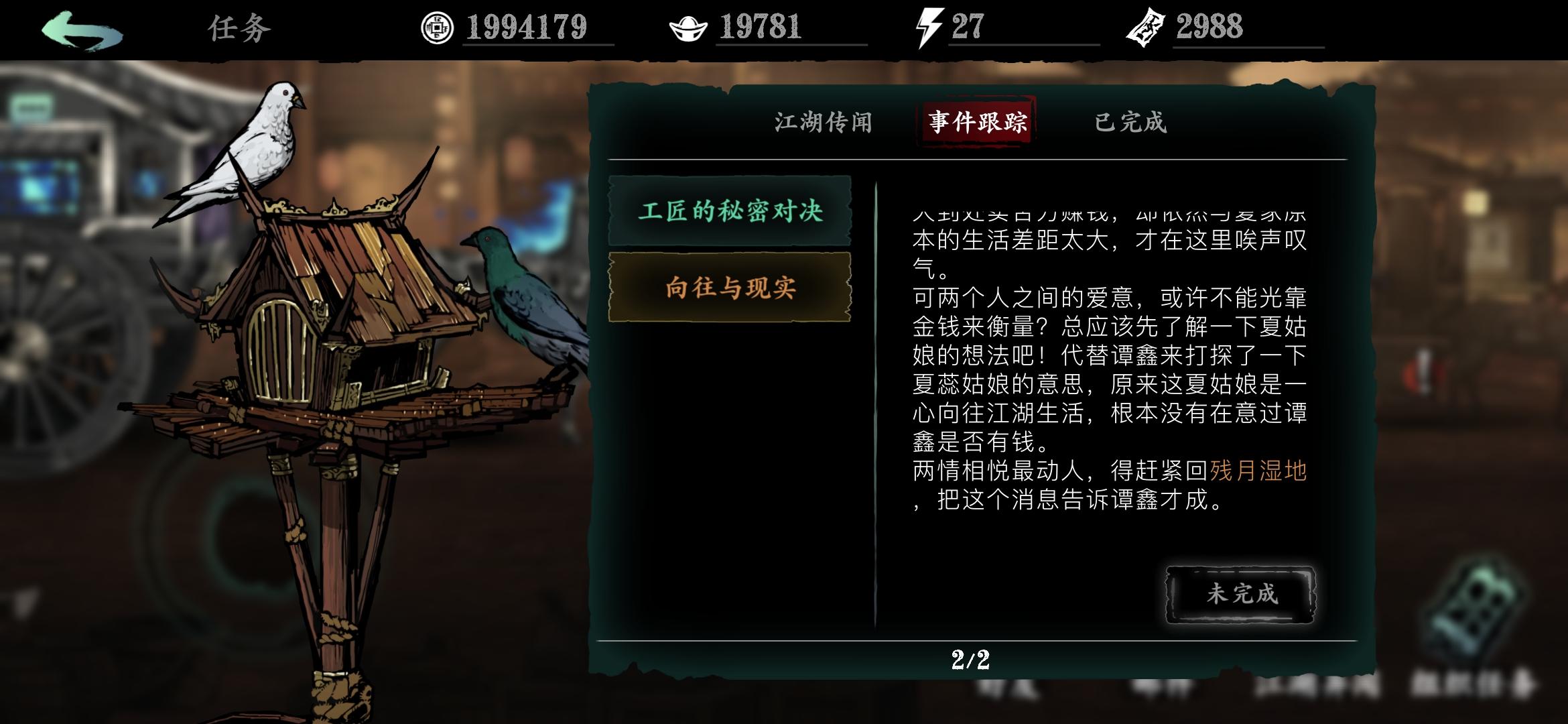Click the silver ingot currency icon
The image size is (1568, 724).
(x=688, y=29)
